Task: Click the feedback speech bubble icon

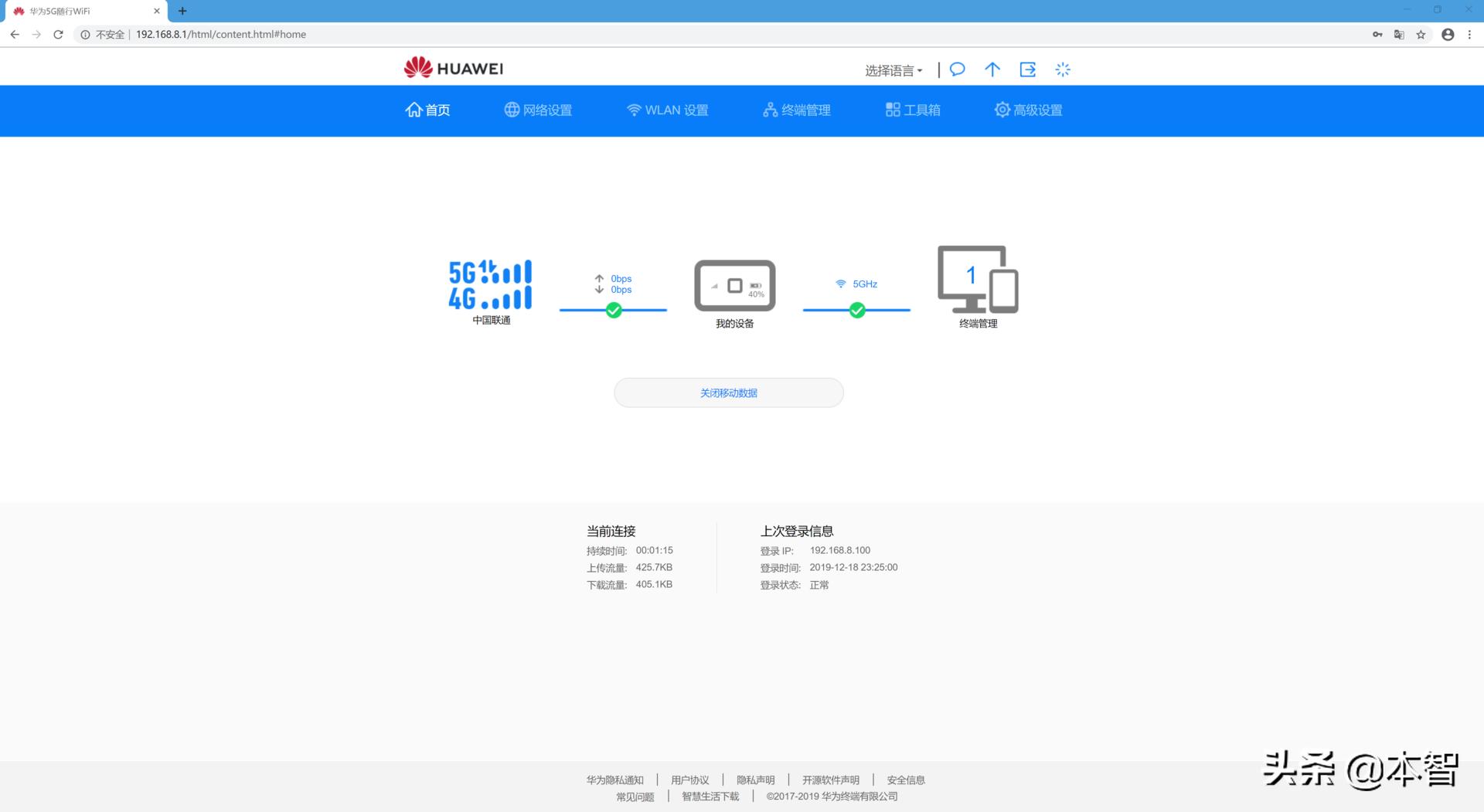Action: point(957,70)
